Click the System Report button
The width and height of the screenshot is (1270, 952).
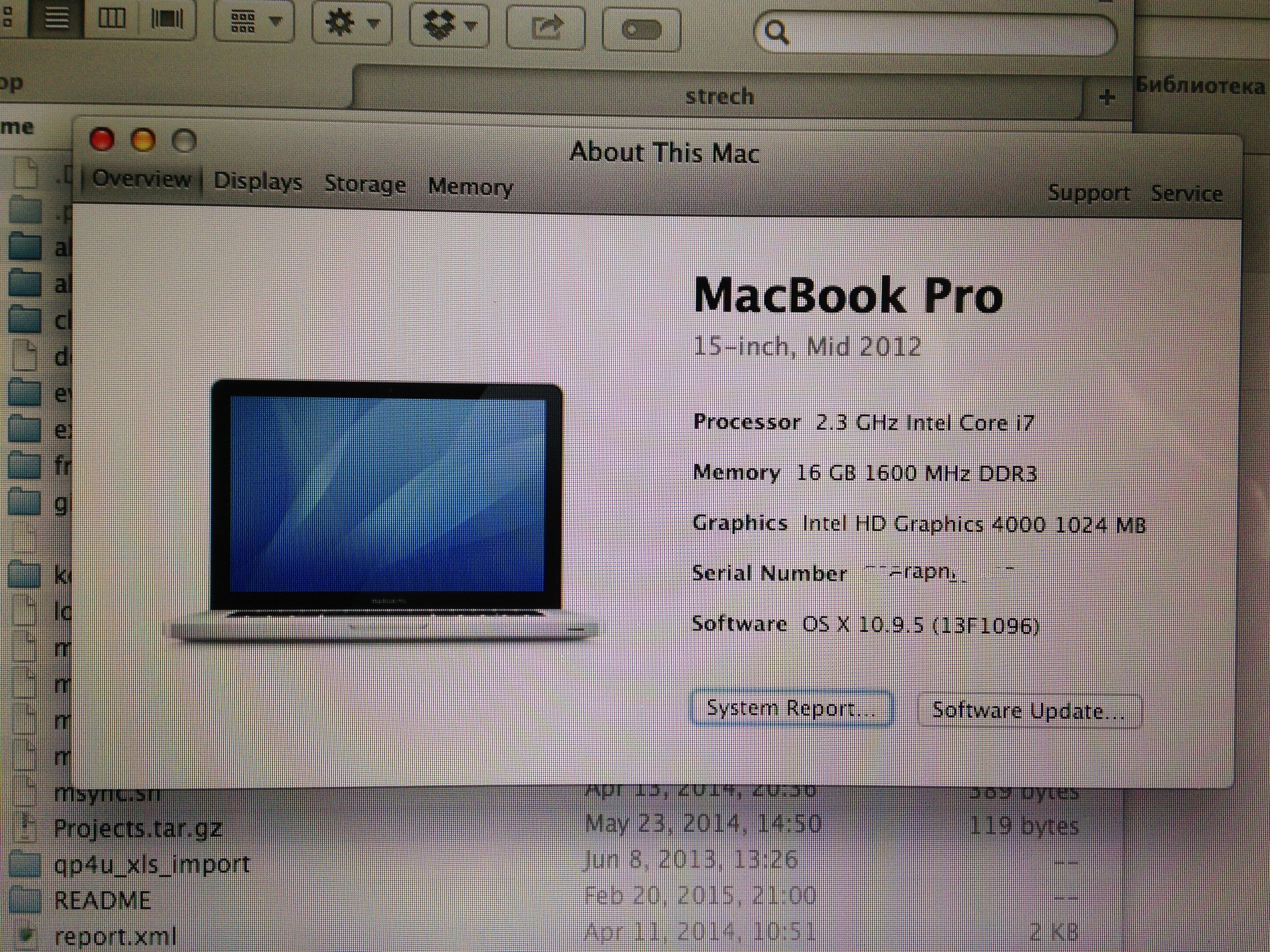click(x=791, y=708)
